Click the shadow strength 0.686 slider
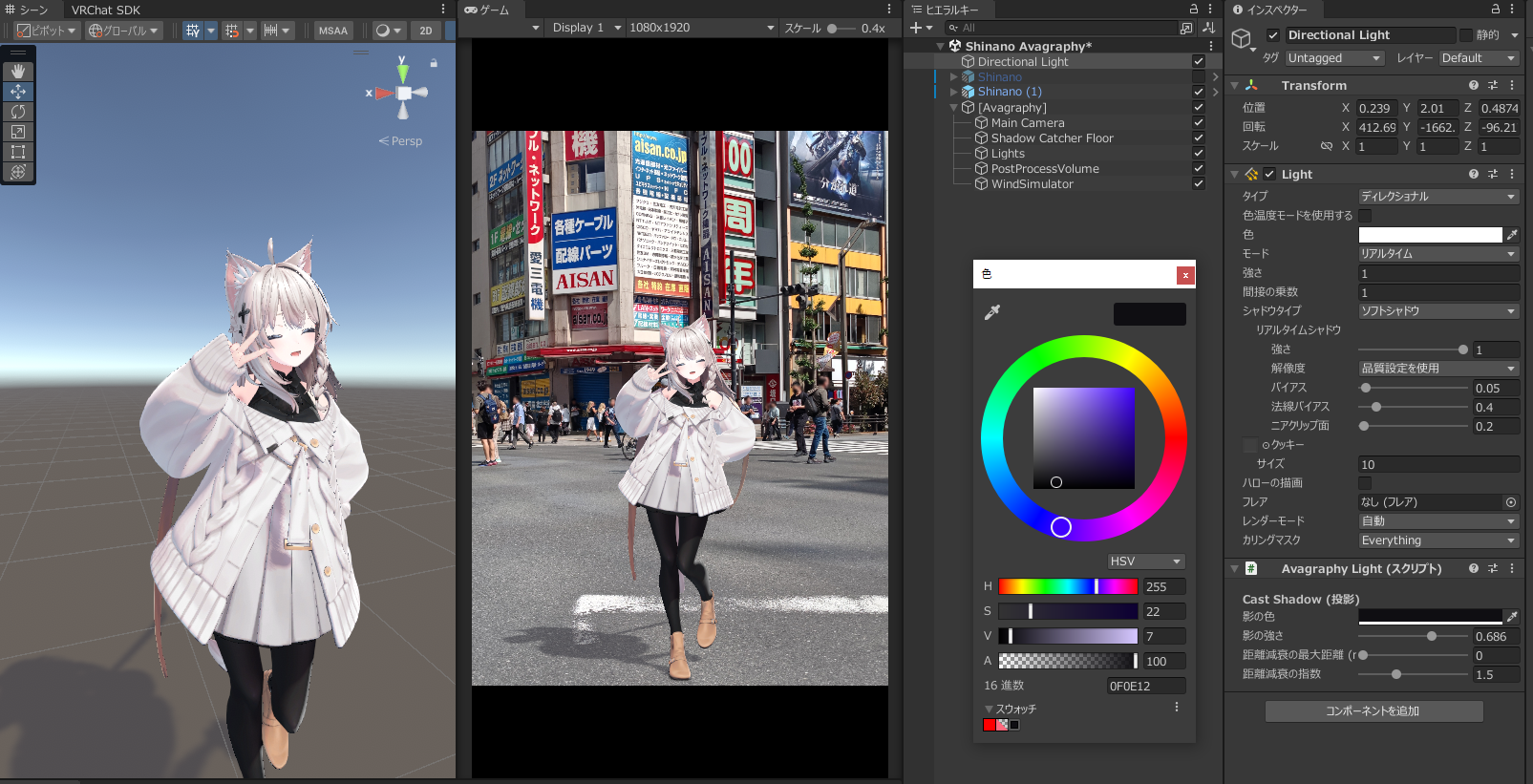The height and width of the screenshot is (784, 1533). [1413, 636]
